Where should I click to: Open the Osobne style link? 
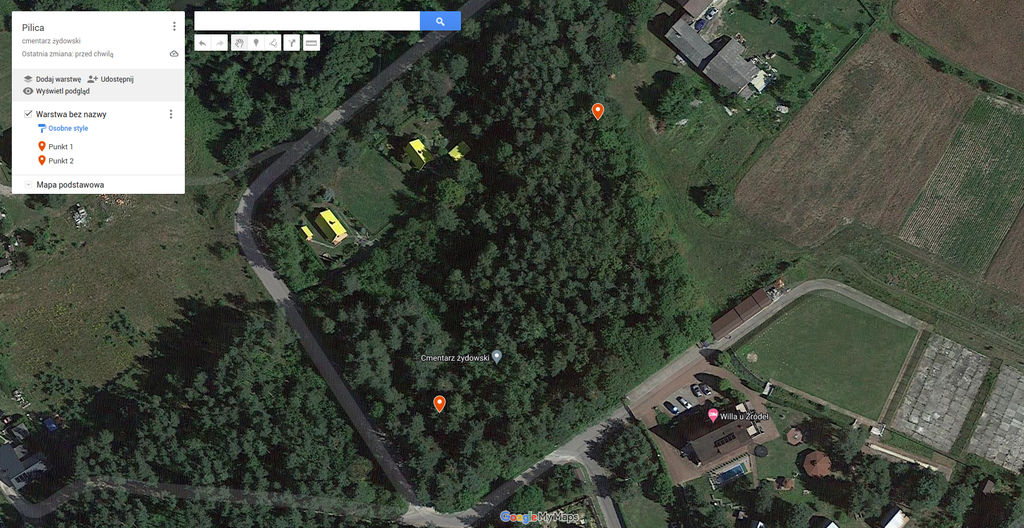[63, 129]
